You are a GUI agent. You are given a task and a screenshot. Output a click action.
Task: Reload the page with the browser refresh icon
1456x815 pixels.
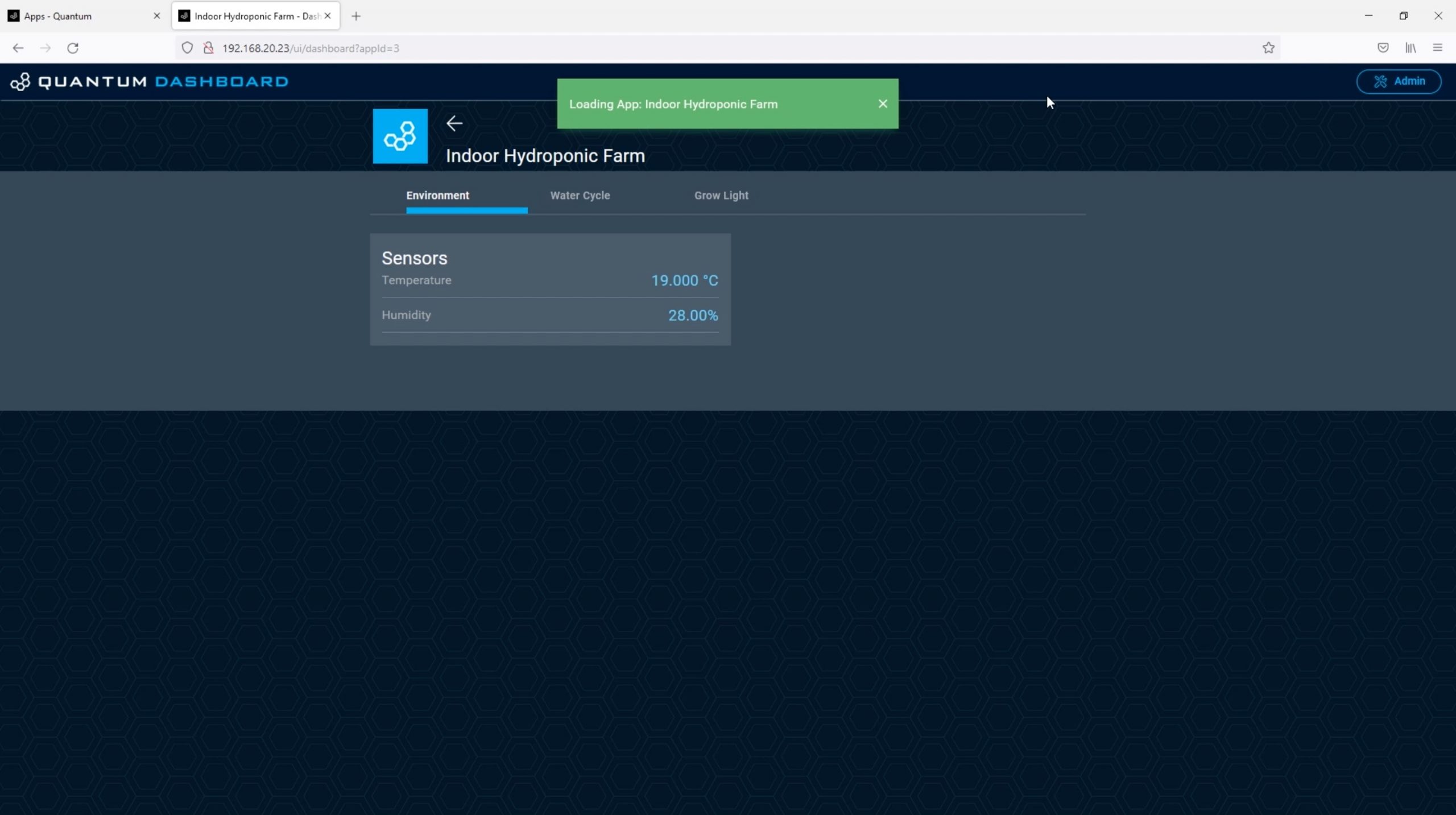(73, 48)
